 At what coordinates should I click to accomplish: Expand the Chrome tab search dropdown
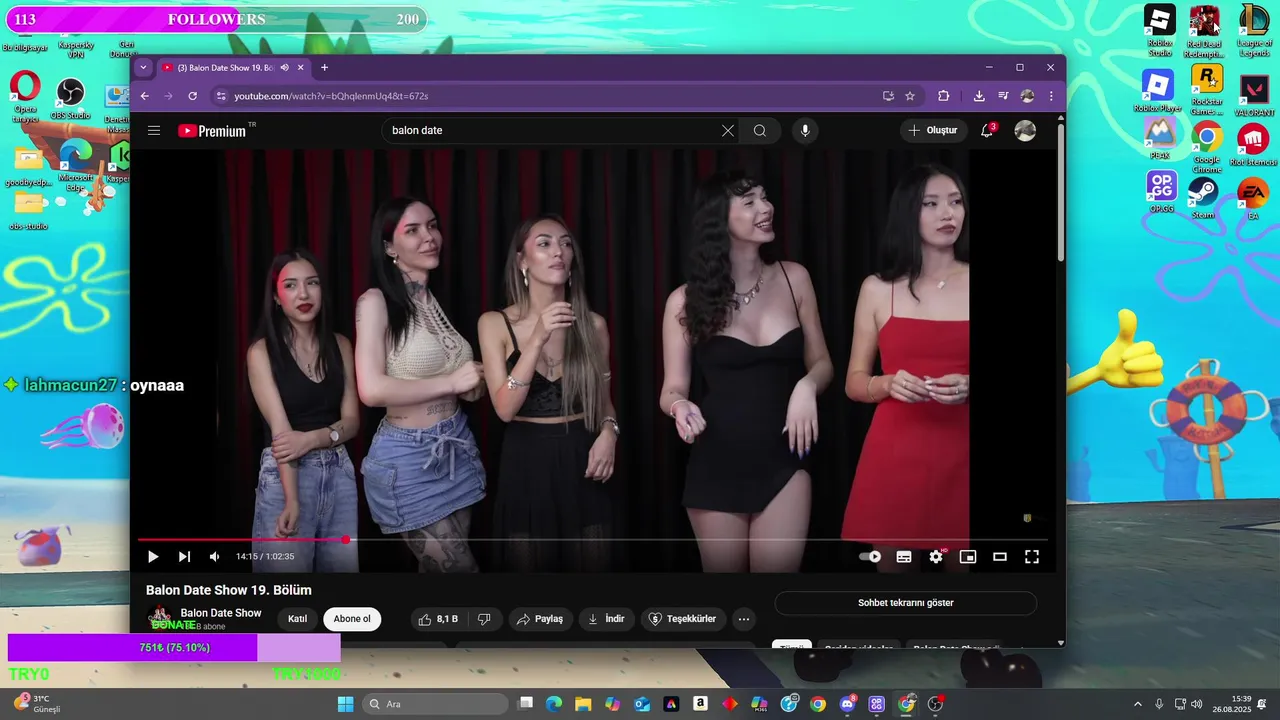point(143,67)
